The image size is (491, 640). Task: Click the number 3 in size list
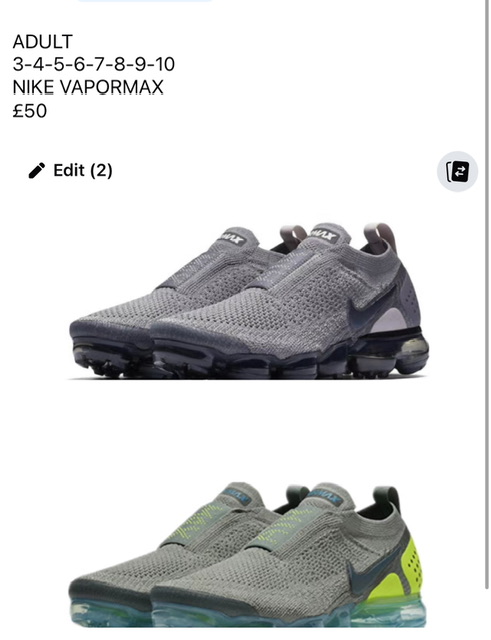pos(18,64)
